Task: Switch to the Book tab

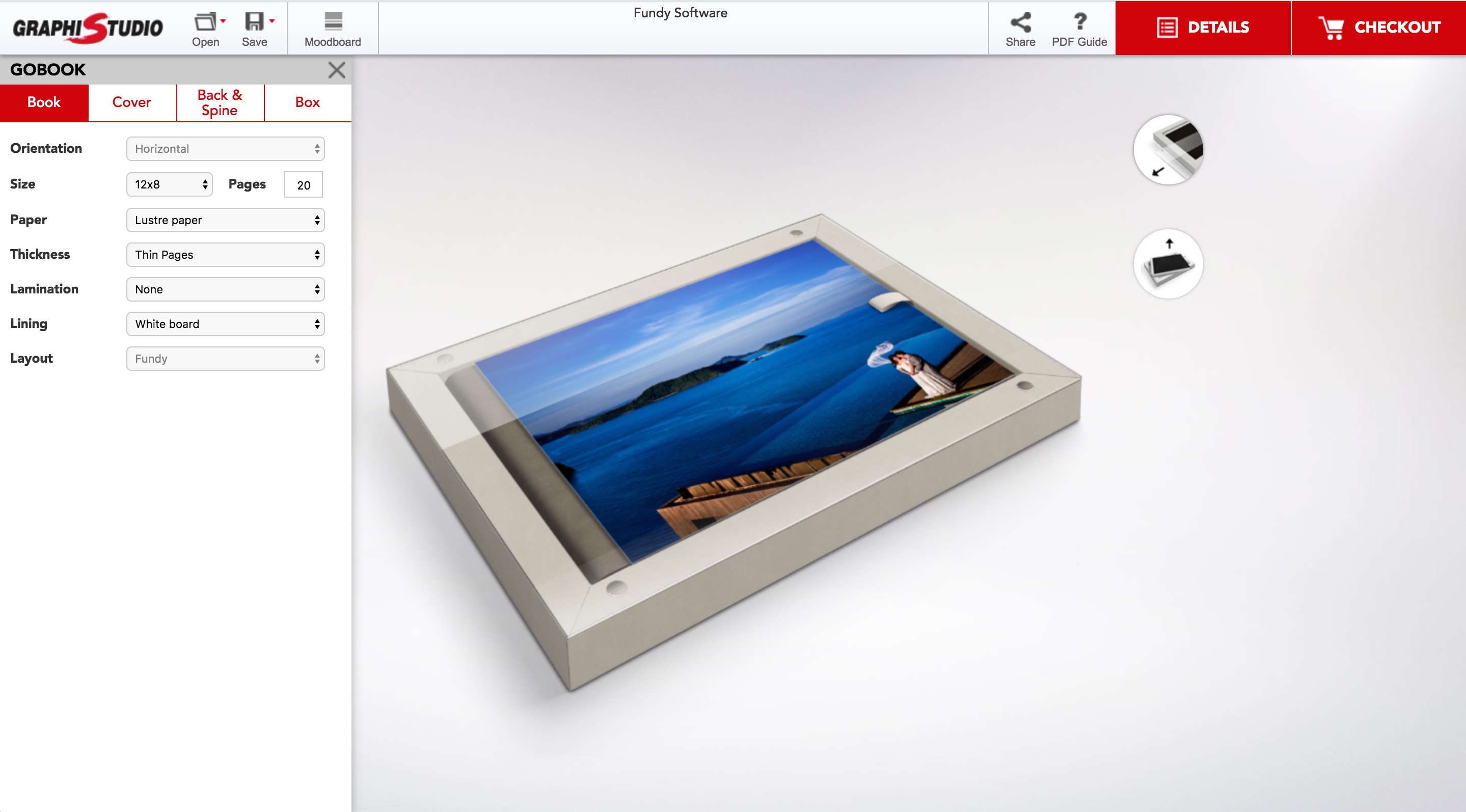Action: (x=44, y=102)
